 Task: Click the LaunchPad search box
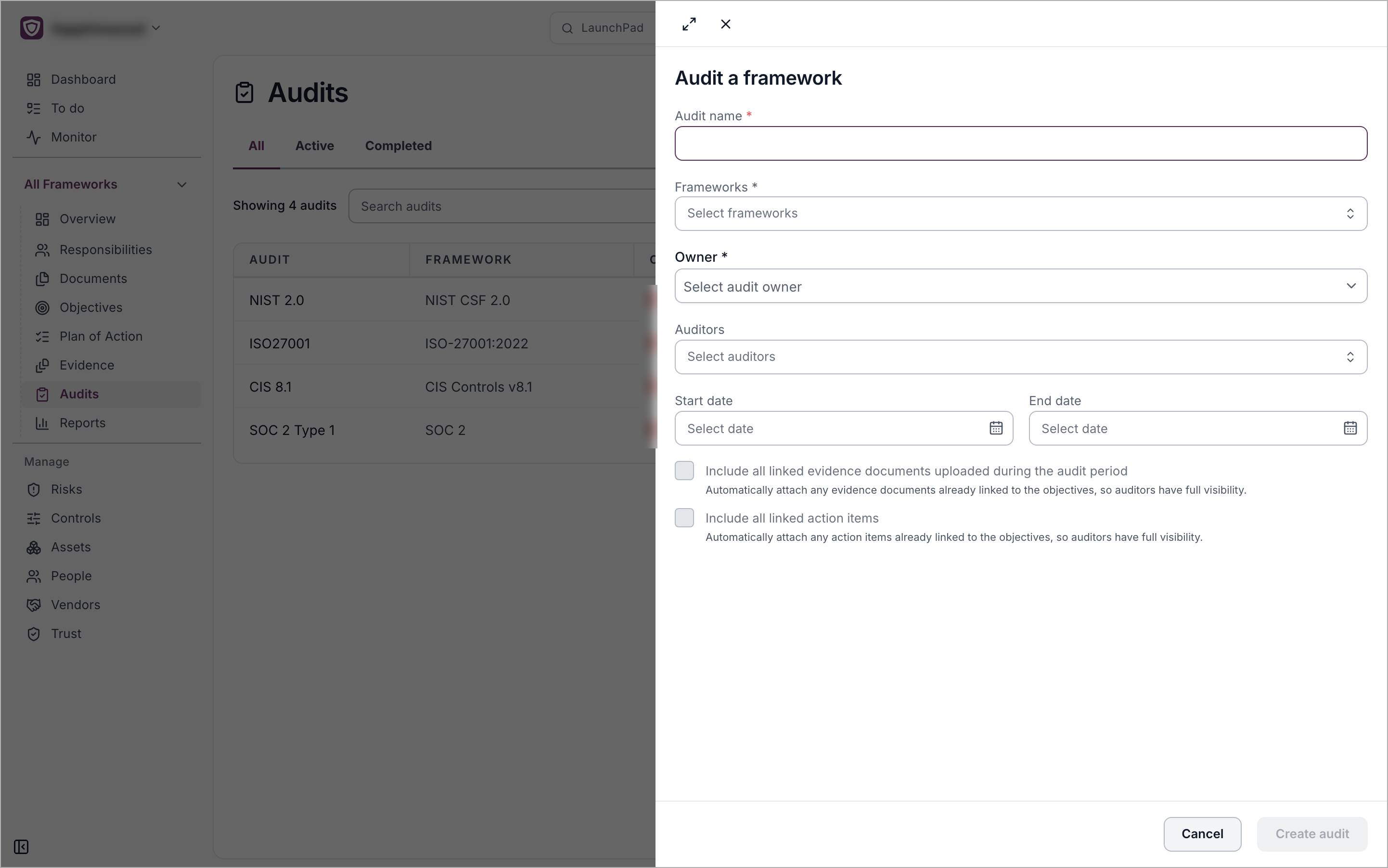603,28
